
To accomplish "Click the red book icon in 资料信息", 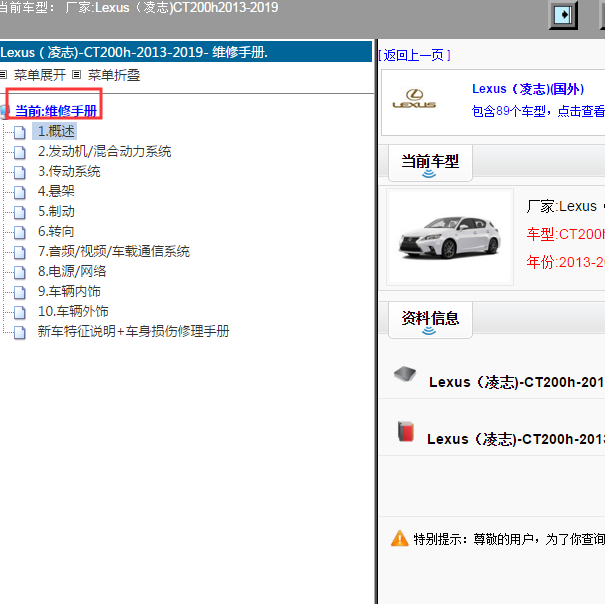I will [x=406, y=431].
